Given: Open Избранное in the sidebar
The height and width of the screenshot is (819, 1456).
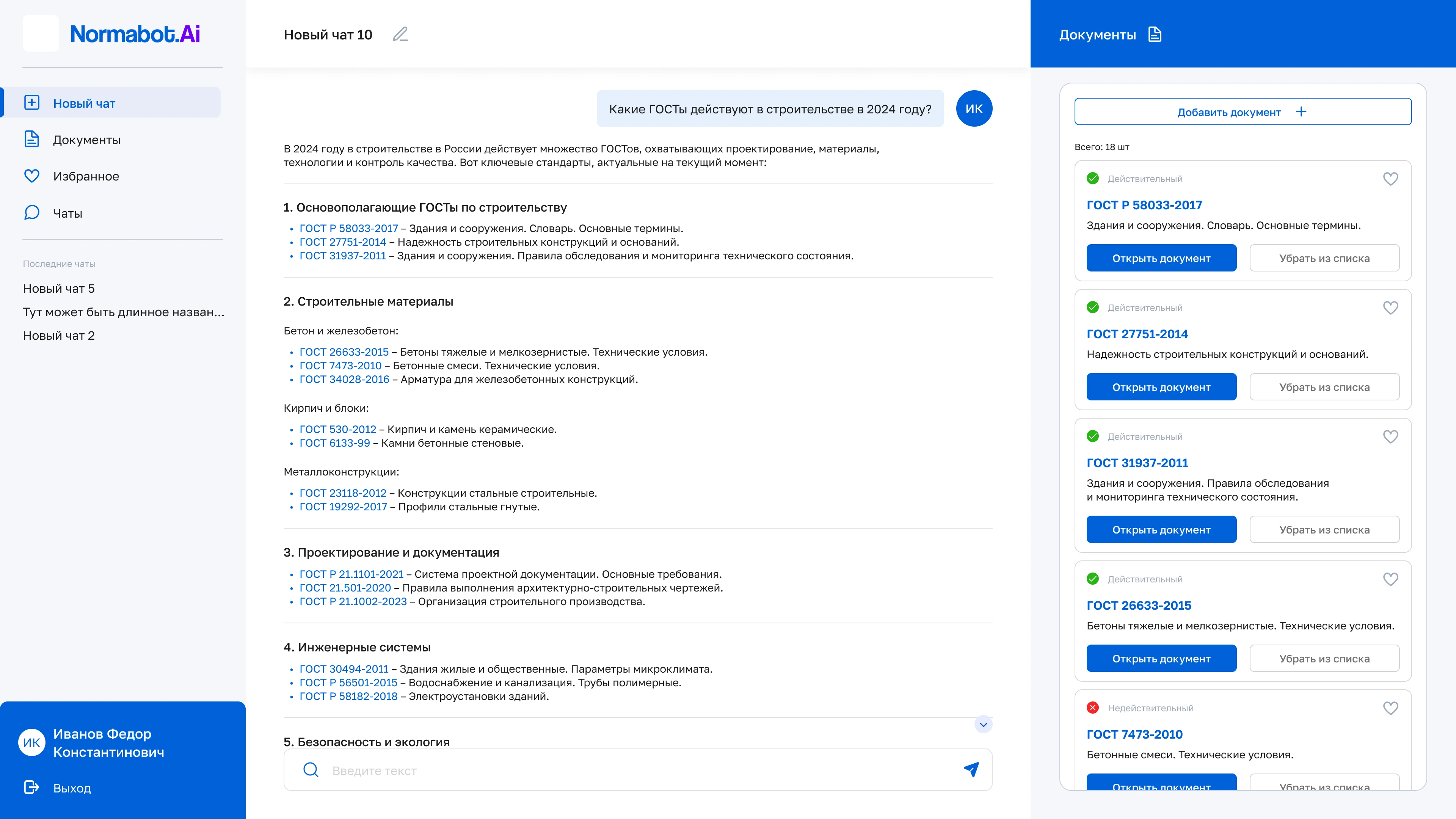Looking at the screenshot, I should [86, 176].
